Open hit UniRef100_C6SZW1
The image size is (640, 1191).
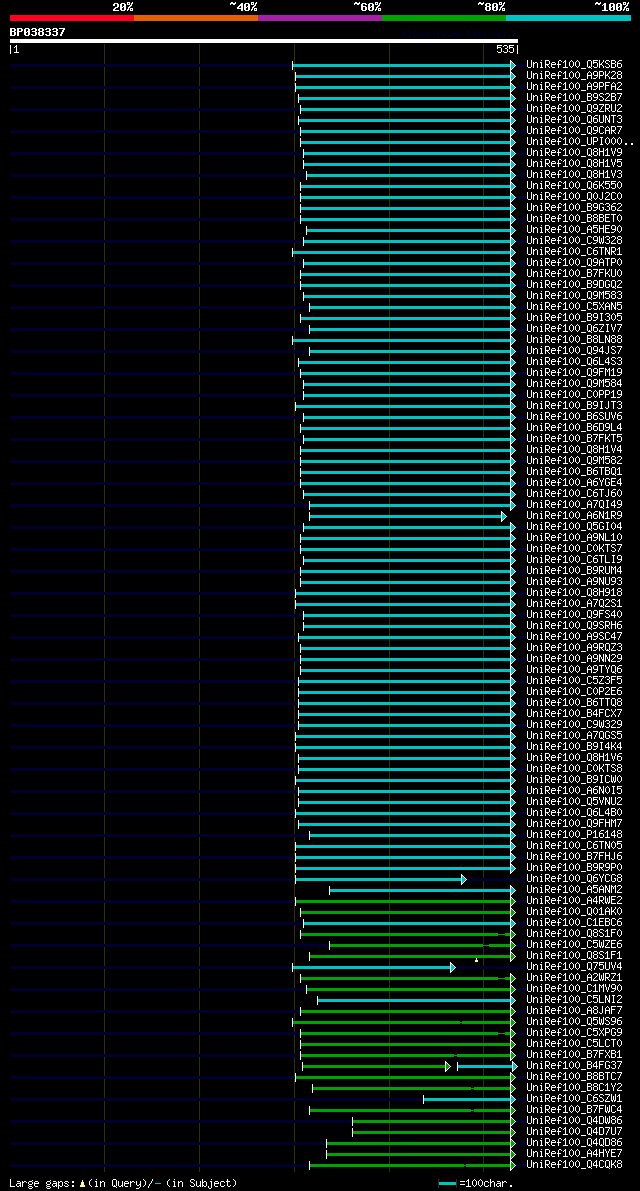tap(574, 1099)
